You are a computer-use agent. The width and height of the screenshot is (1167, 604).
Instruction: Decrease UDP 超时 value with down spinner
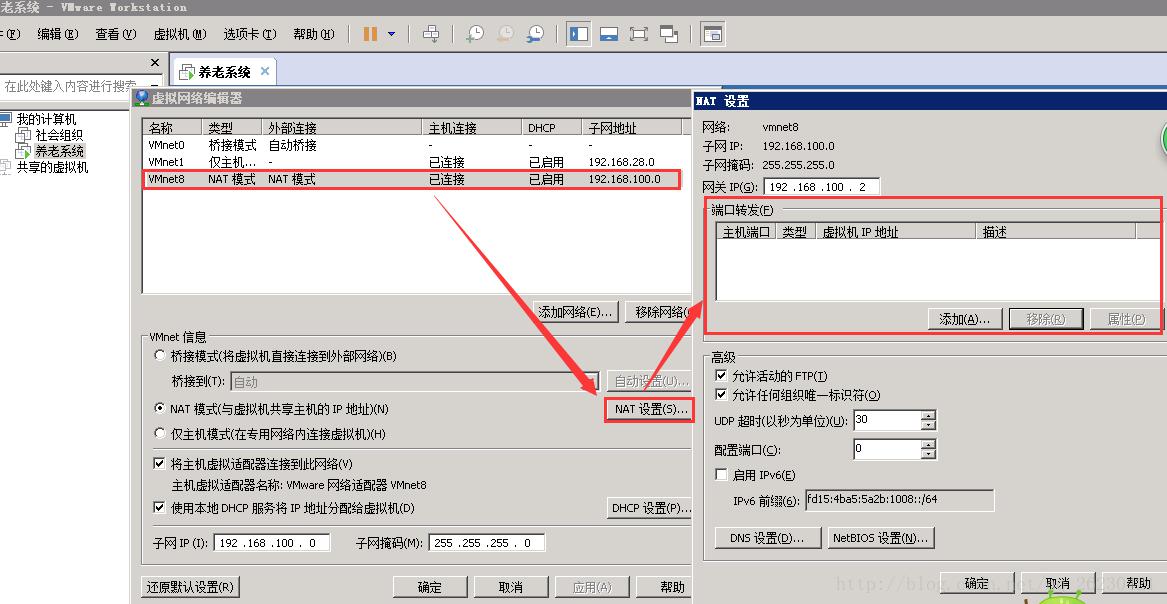928,425
